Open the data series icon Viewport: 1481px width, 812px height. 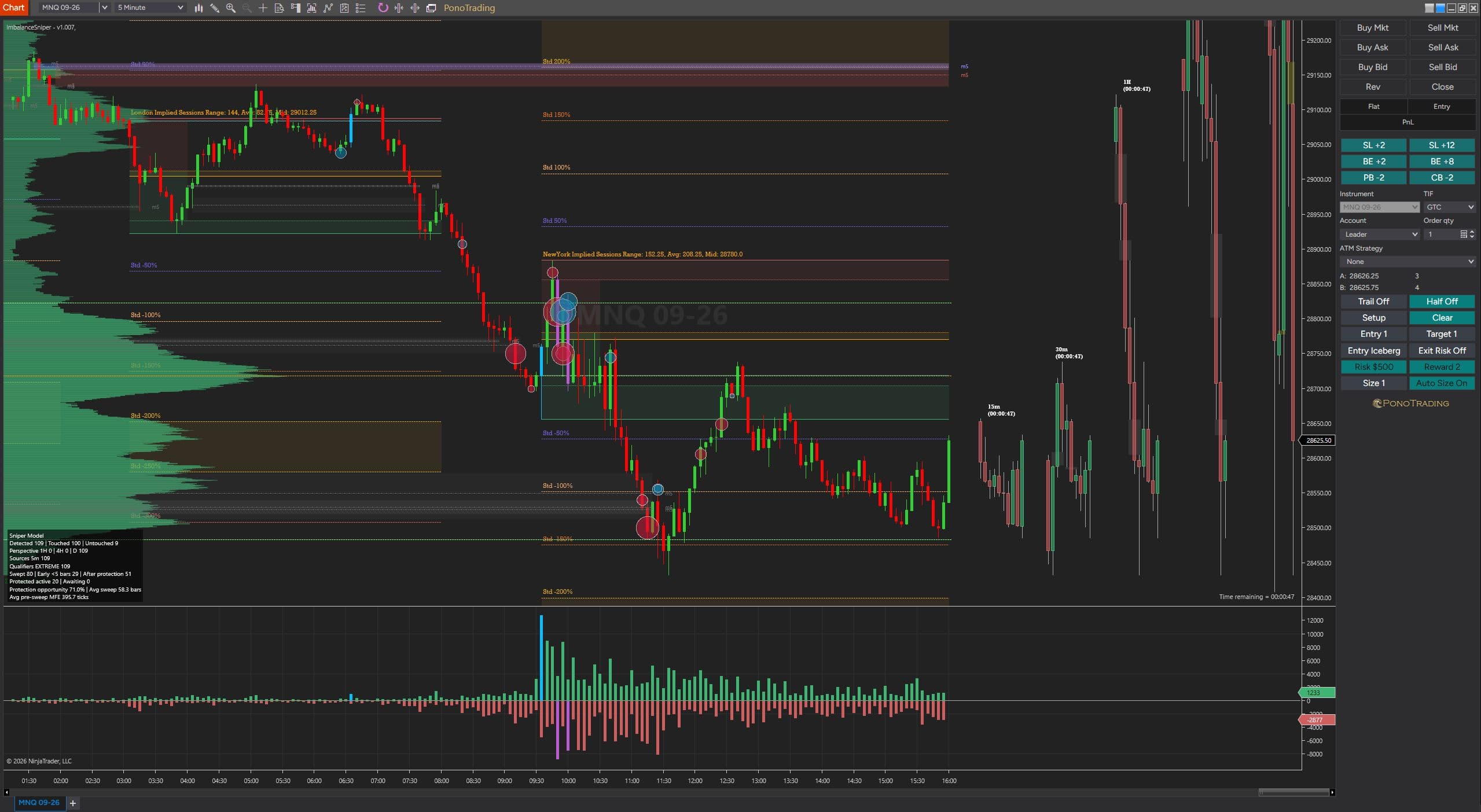[x=311, y=8]
